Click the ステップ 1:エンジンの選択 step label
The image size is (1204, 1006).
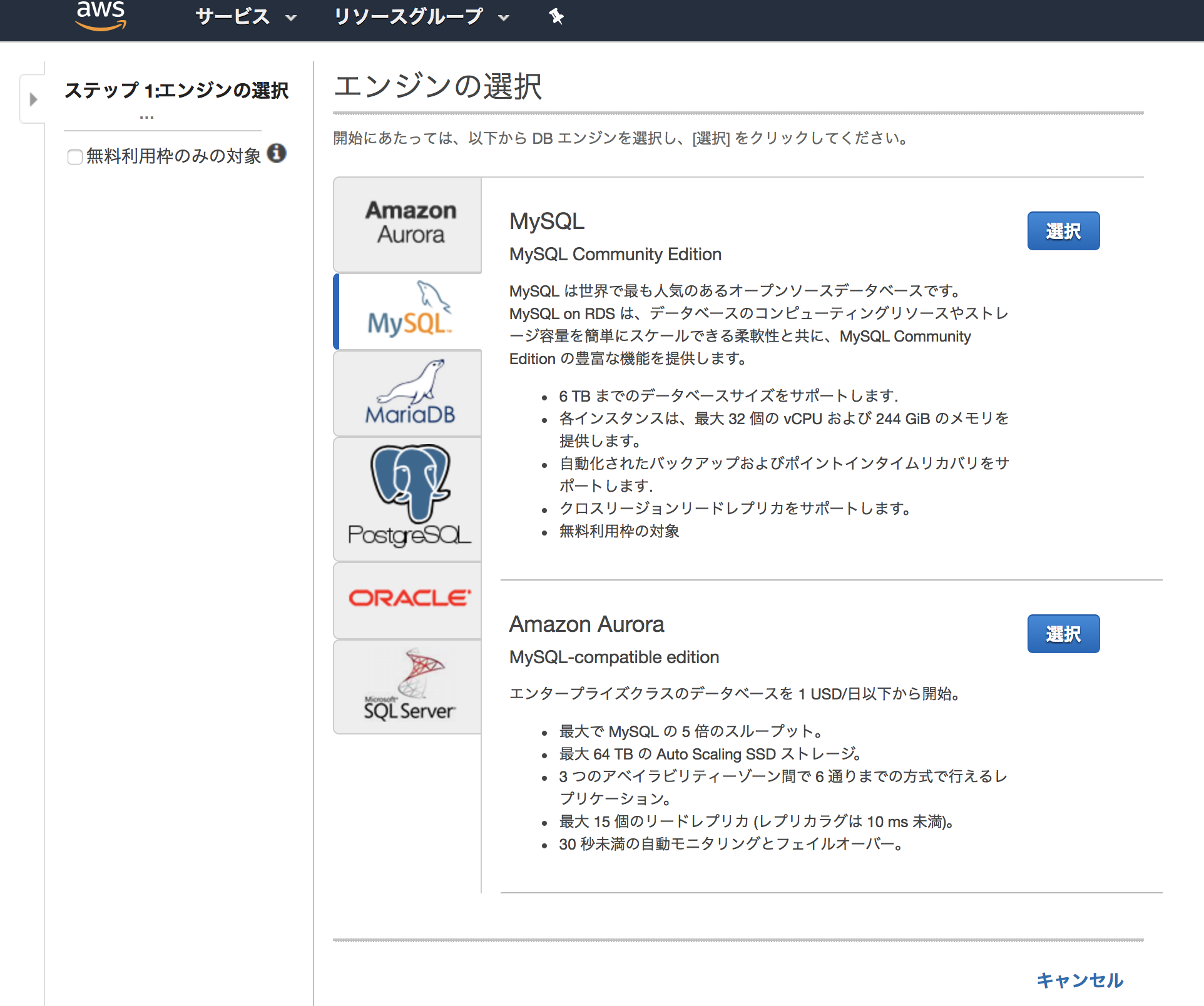(176, 91)
